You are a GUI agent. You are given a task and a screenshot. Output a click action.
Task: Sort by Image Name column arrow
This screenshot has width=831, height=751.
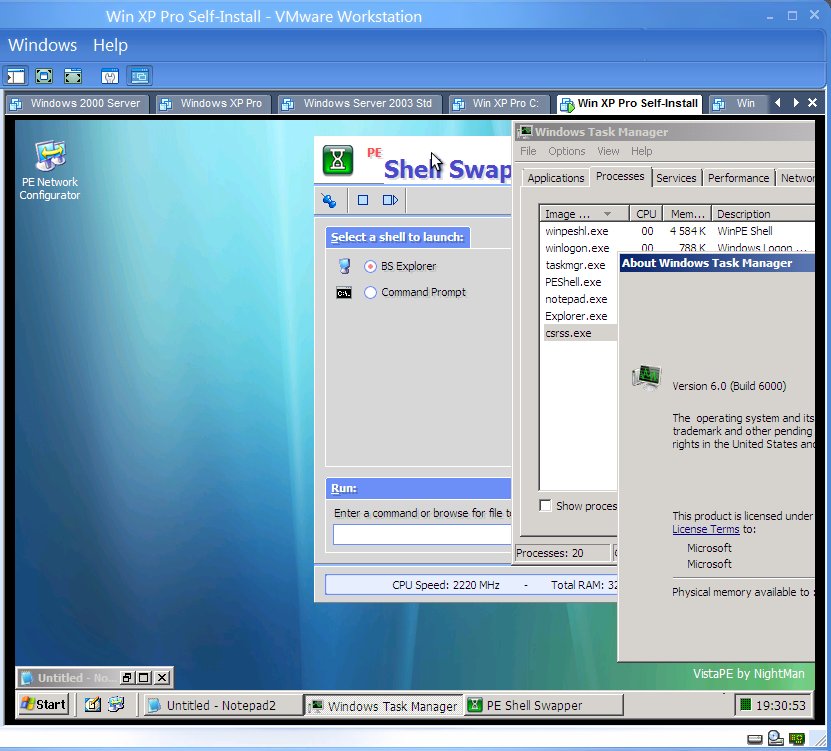pos(607,214)
